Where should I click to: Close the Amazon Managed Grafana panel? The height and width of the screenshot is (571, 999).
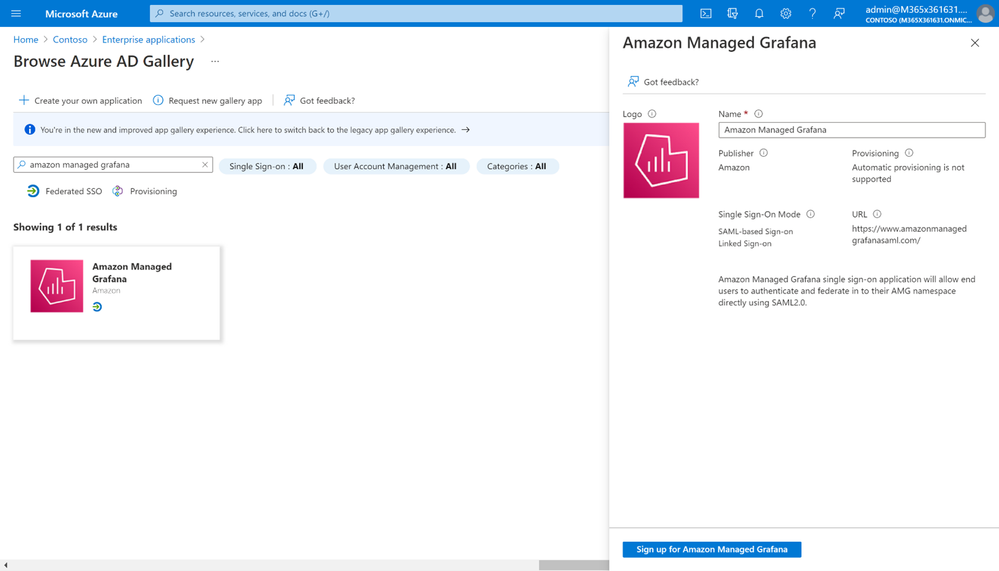click(975, 43)
